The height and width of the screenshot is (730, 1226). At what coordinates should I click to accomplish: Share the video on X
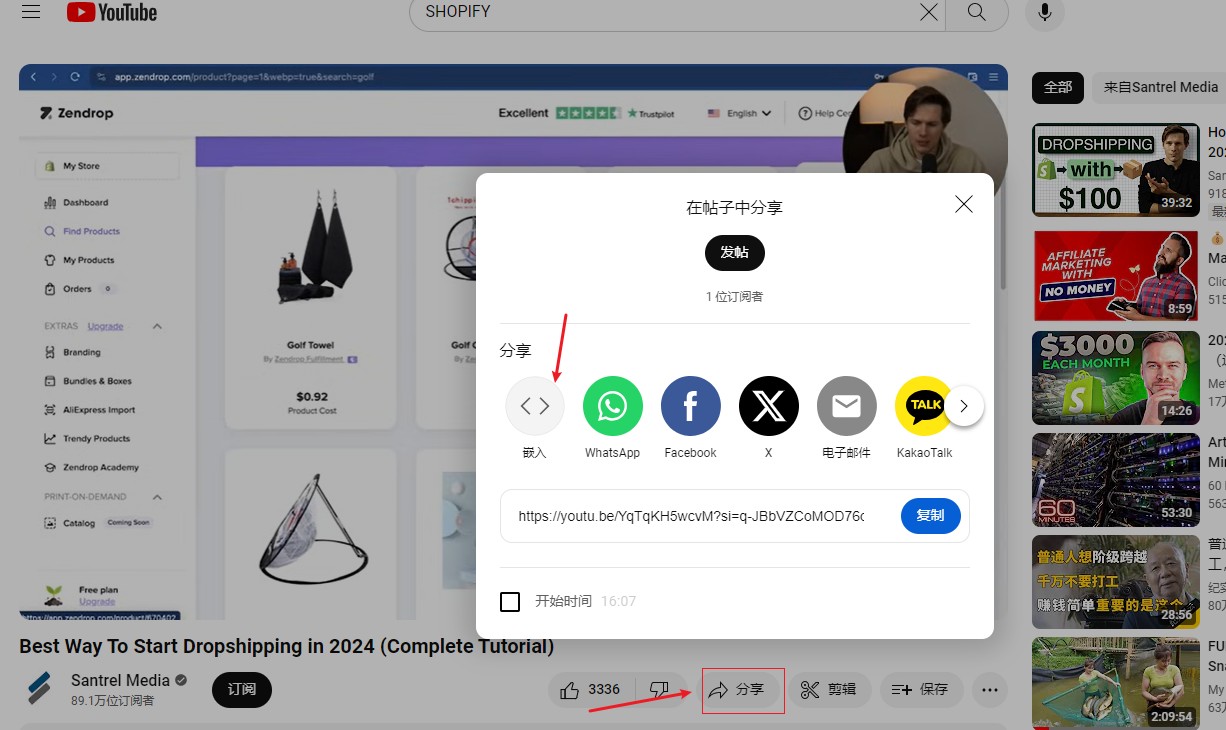pyautogui.click(x=768, y=406)
